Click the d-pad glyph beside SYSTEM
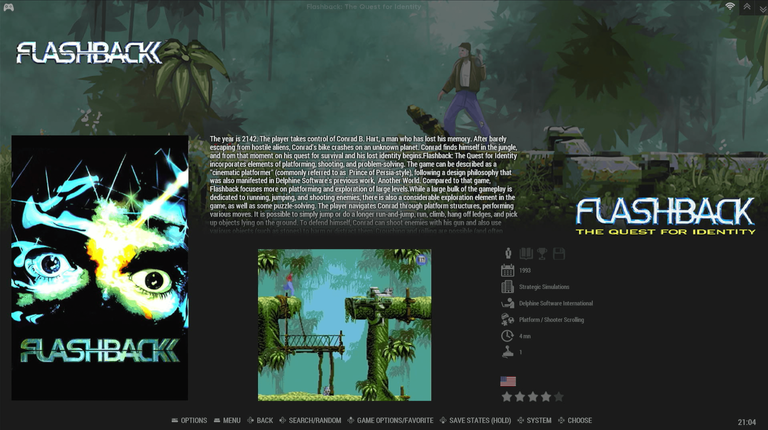This screenshot has height=430, width=768. click(x=521, y=420)
